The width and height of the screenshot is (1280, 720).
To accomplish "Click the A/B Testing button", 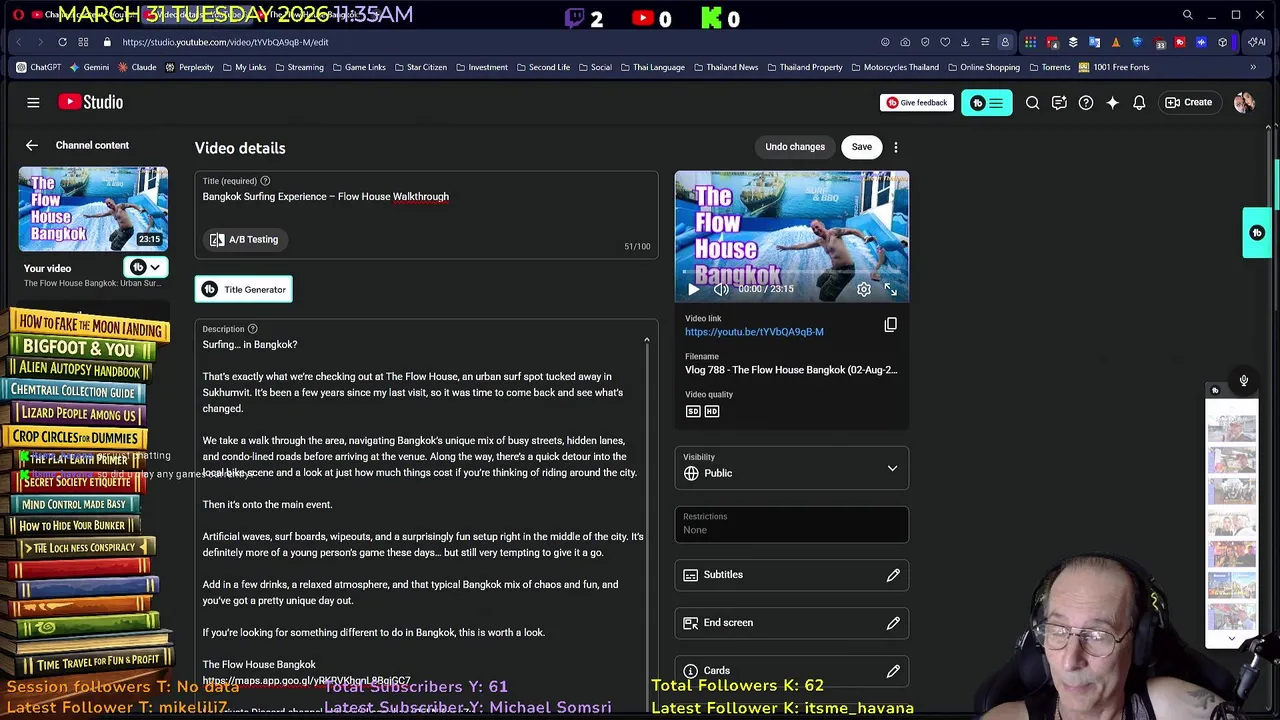I will [x=244, y=240].
